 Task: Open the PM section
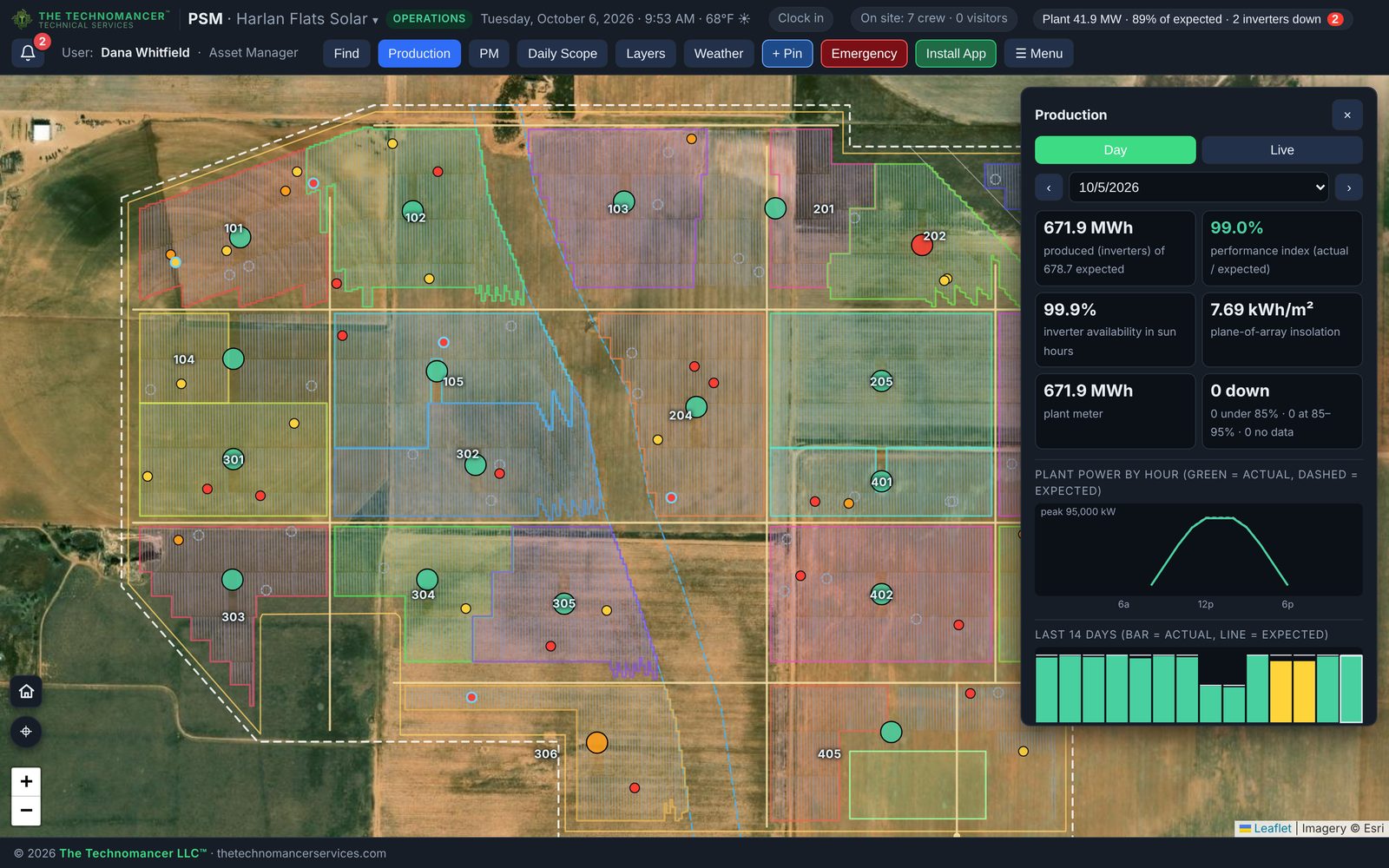pyautogui.click(x=489, y=54)
